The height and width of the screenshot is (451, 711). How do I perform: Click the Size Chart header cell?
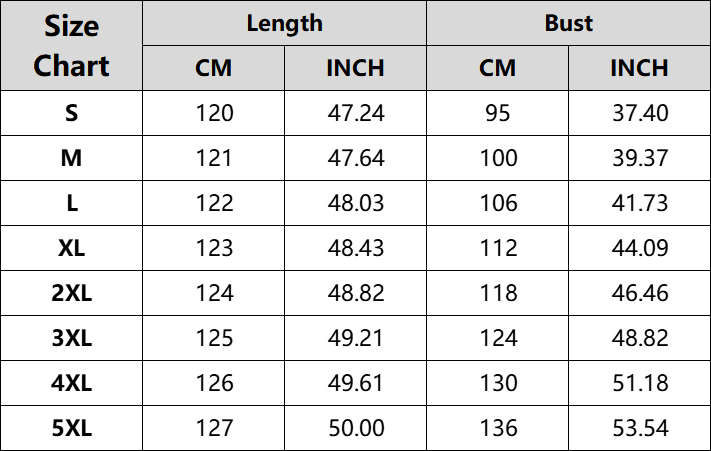(x=72, y=46)
